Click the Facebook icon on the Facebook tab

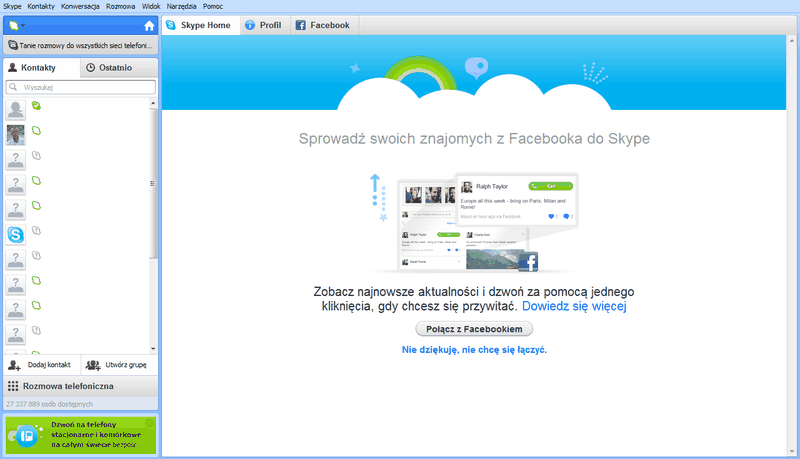pos(301,25)
